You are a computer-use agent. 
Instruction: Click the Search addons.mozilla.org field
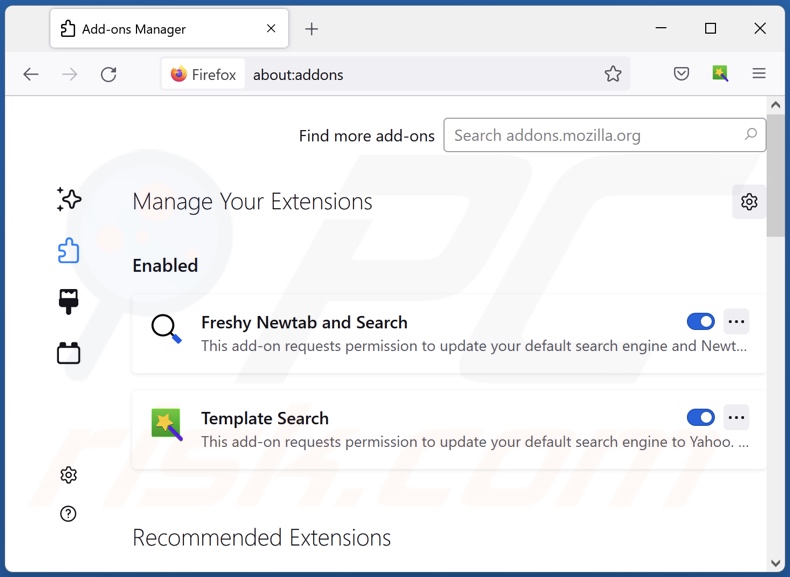click(596, 135)
